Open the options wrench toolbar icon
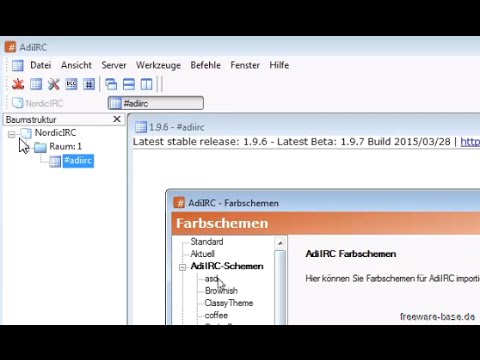The height and width of the screenshot is (360, 480). [x=53, y=84]
